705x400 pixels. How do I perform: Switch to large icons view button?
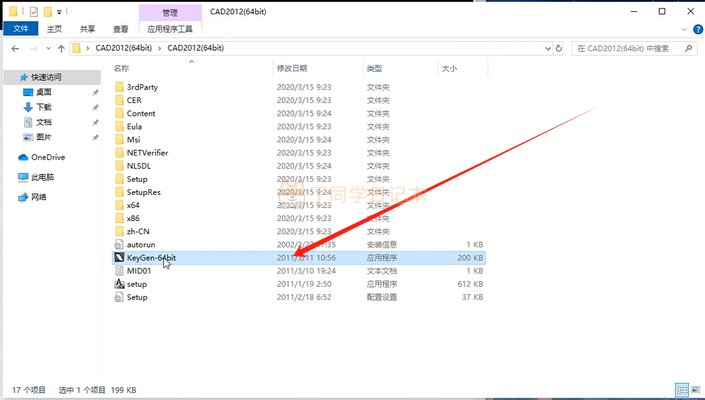pos(693,389)
